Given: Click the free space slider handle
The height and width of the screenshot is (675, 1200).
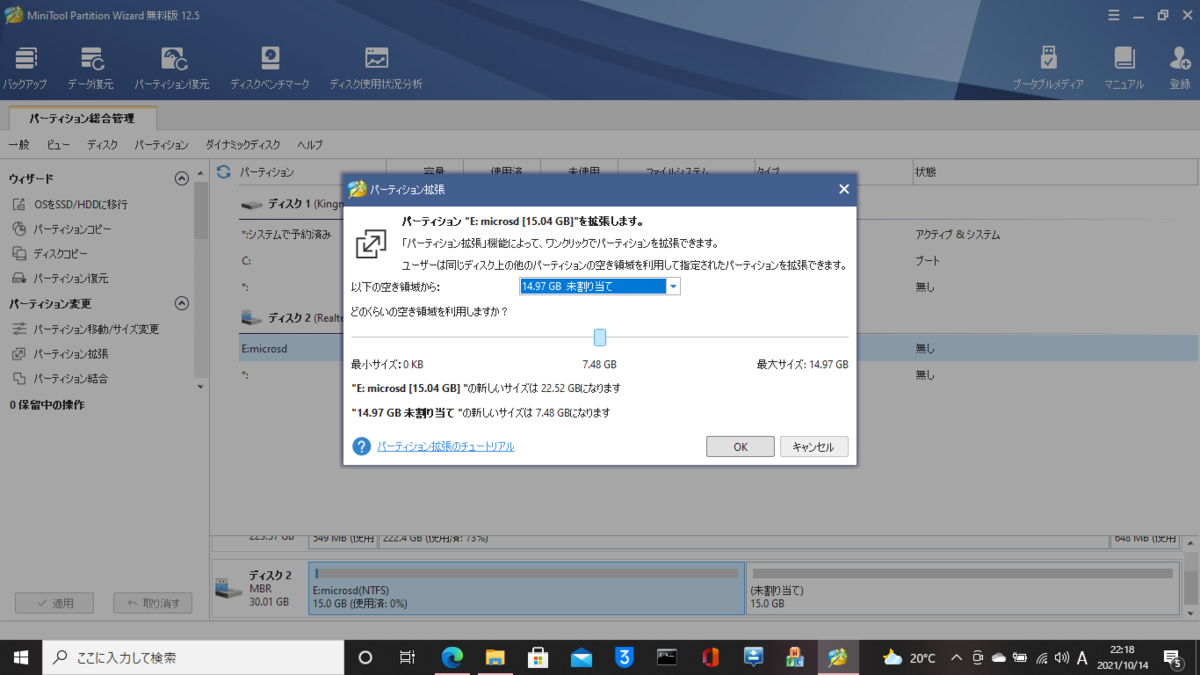Looking at the screenshot, I should click(599, 337).
